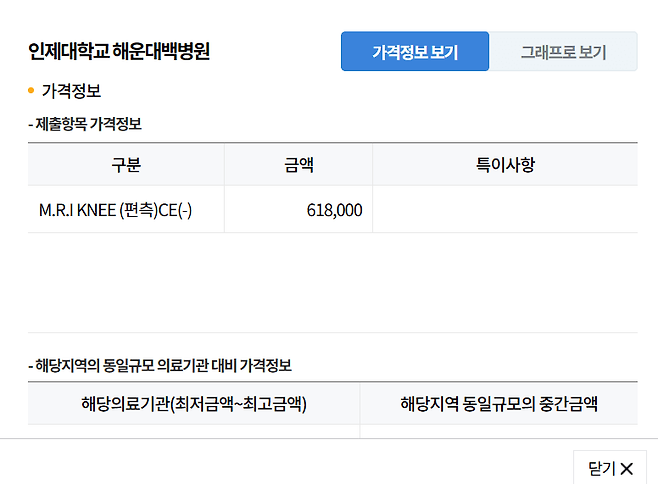Image resolution: width=658 pixels, height=484 pixels.
Task: Select the 해당지역 동일규모의 중간금액 header
Action: pos(499,404)
